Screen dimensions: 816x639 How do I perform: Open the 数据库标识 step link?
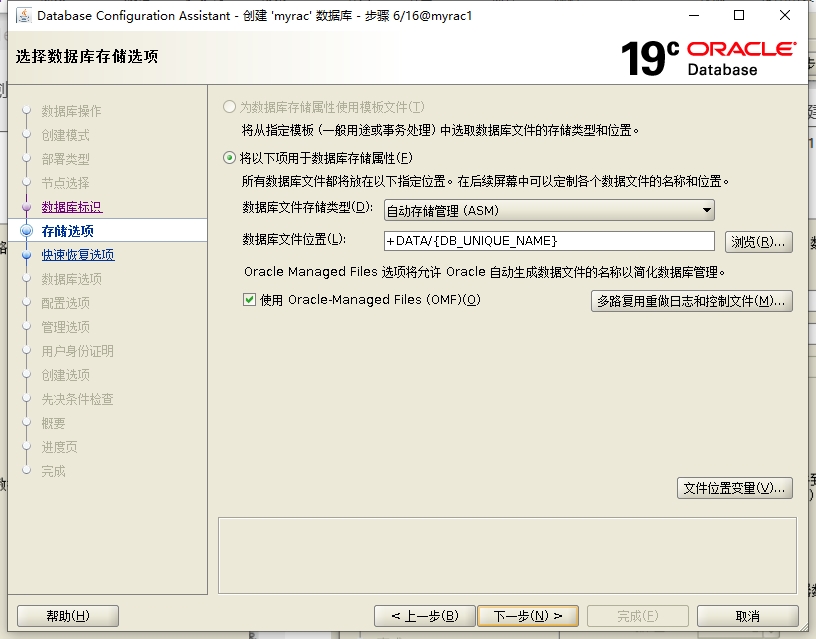(x=72, y=207)
